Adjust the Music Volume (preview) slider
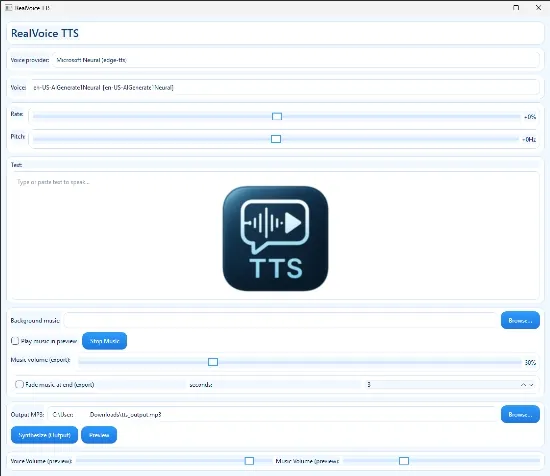 [x=404, y=461]
